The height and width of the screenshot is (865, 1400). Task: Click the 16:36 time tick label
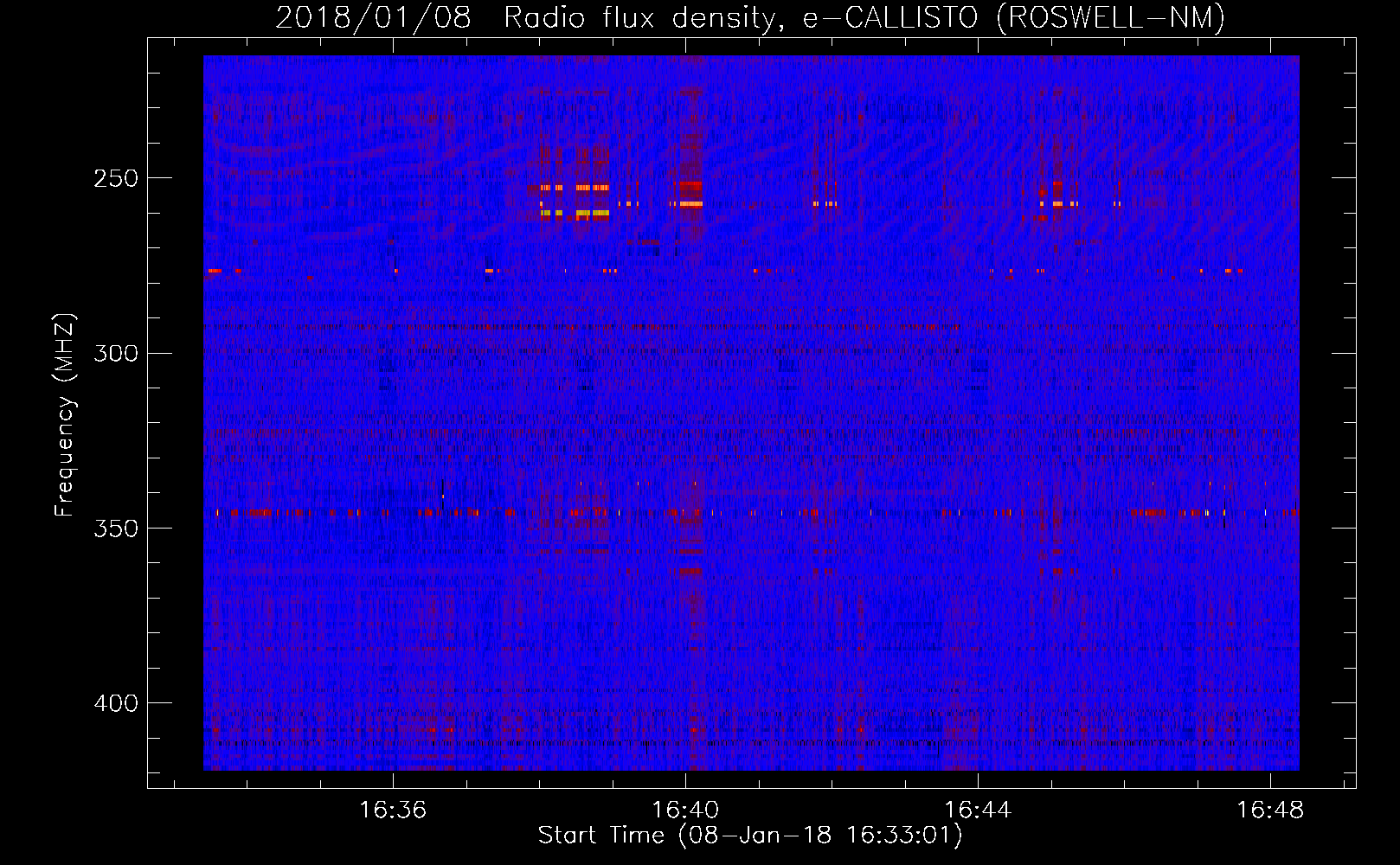pos(393,811)
